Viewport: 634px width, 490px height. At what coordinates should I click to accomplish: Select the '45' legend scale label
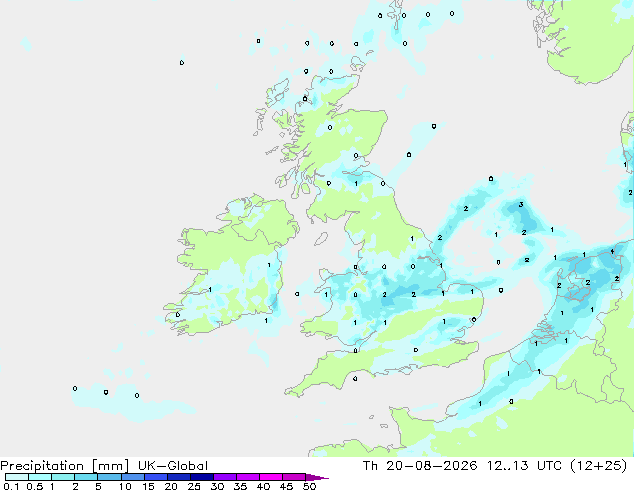click(286, 486)
